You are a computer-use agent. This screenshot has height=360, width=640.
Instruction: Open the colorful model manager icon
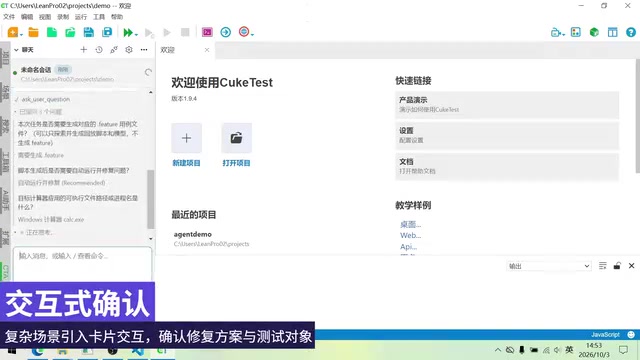click(x=576, y=32)
